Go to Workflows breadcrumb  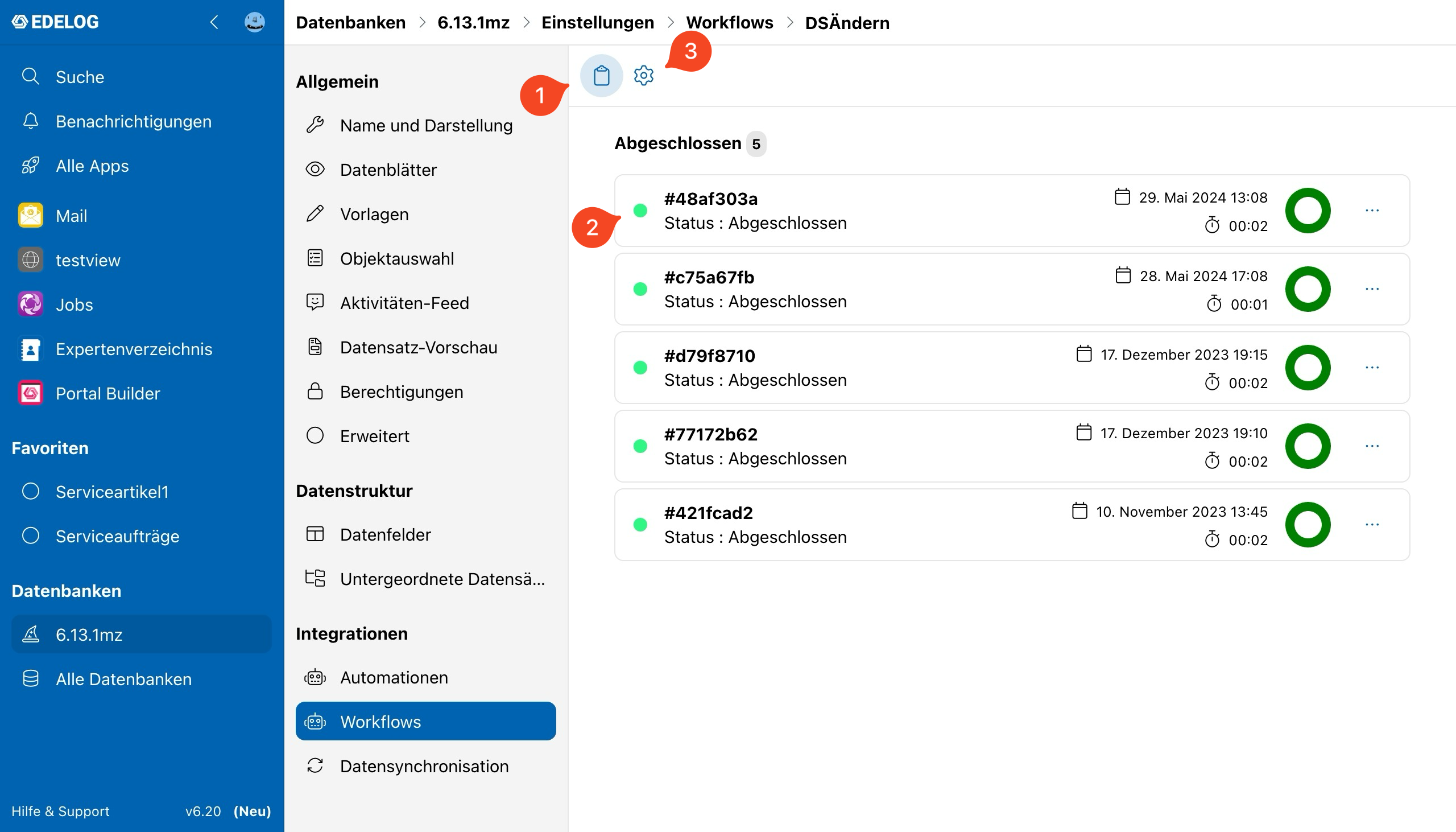point(730,22)
